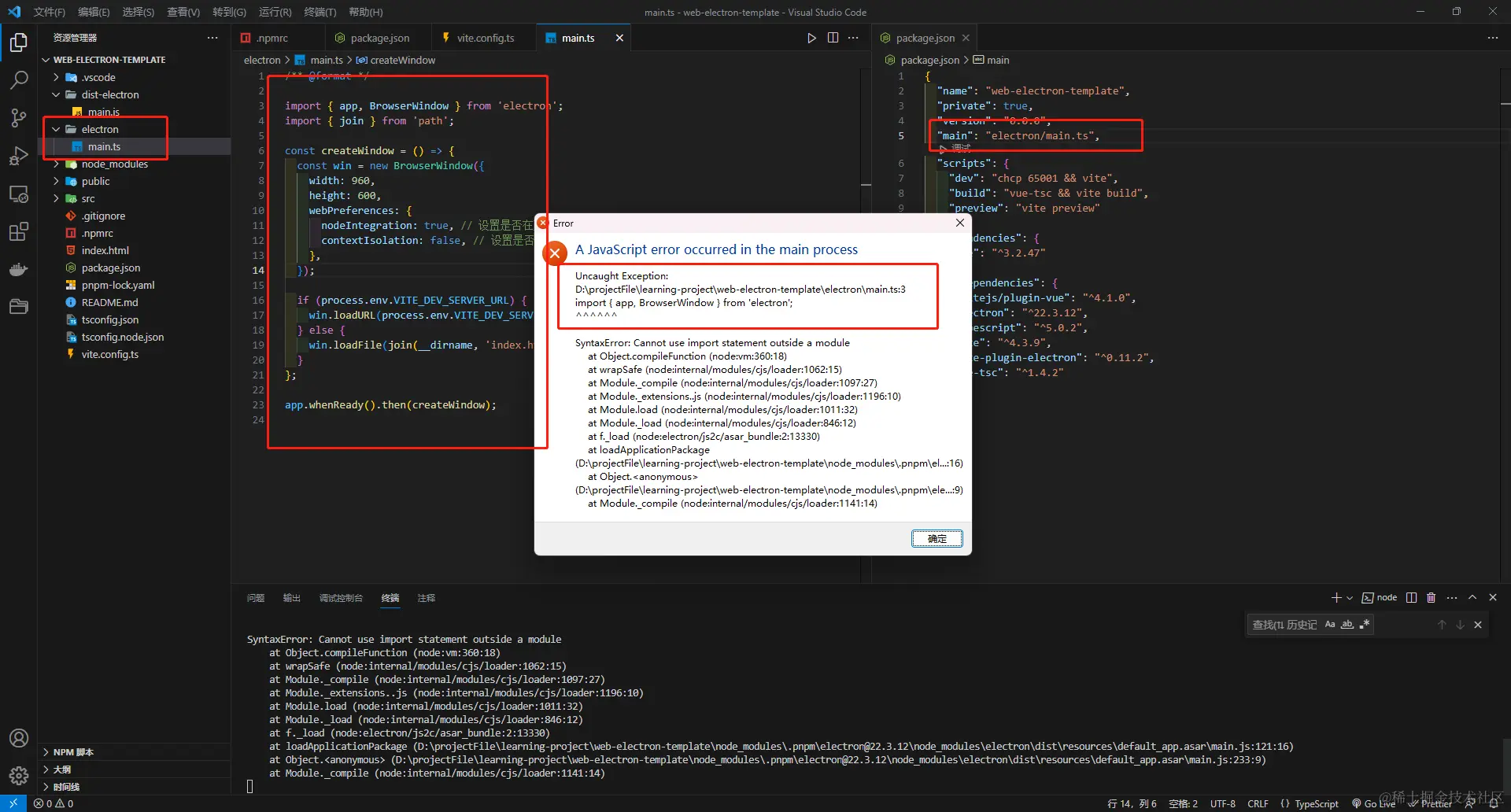Split the main.ts editor to the right
This screenshot has height=812, width=1511.
pos(833,38)
